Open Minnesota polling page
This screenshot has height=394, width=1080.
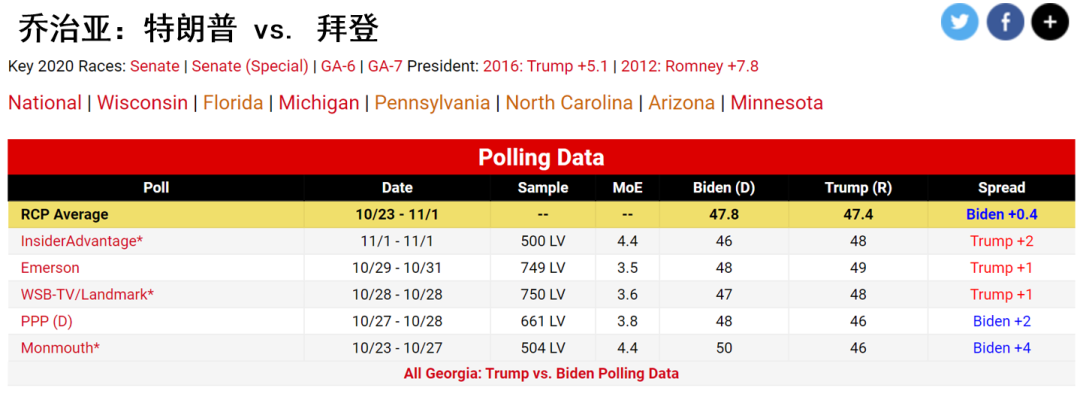pos(777,103)
